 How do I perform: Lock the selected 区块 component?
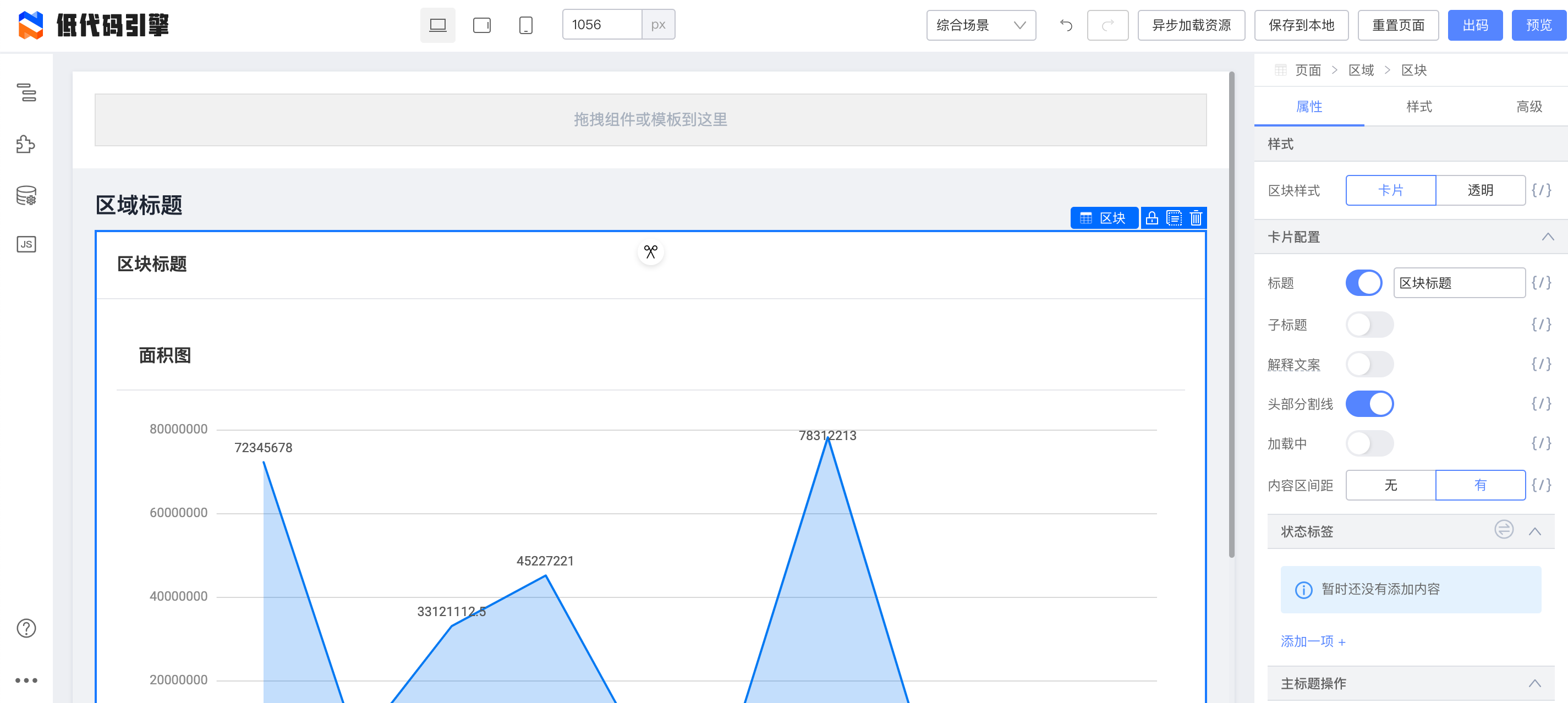click(1152, 218)
